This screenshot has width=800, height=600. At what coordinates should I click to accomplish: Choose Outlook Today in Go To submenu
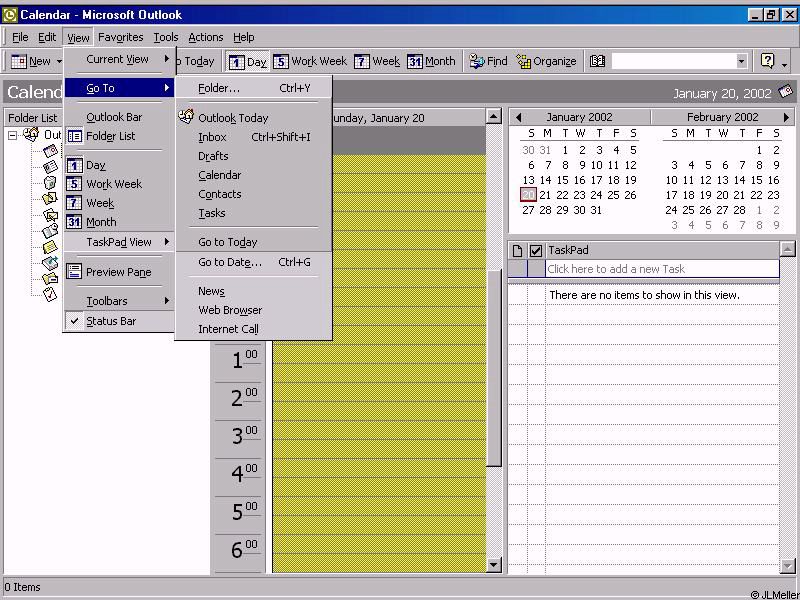(x=233, y=118)
